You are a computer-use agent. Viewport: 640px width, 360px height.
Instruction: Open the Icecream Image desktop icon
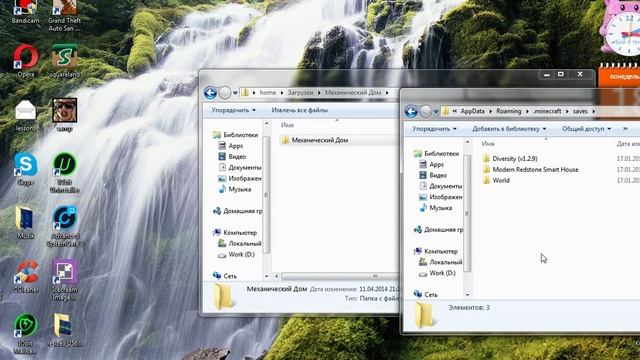click(64, 280)
